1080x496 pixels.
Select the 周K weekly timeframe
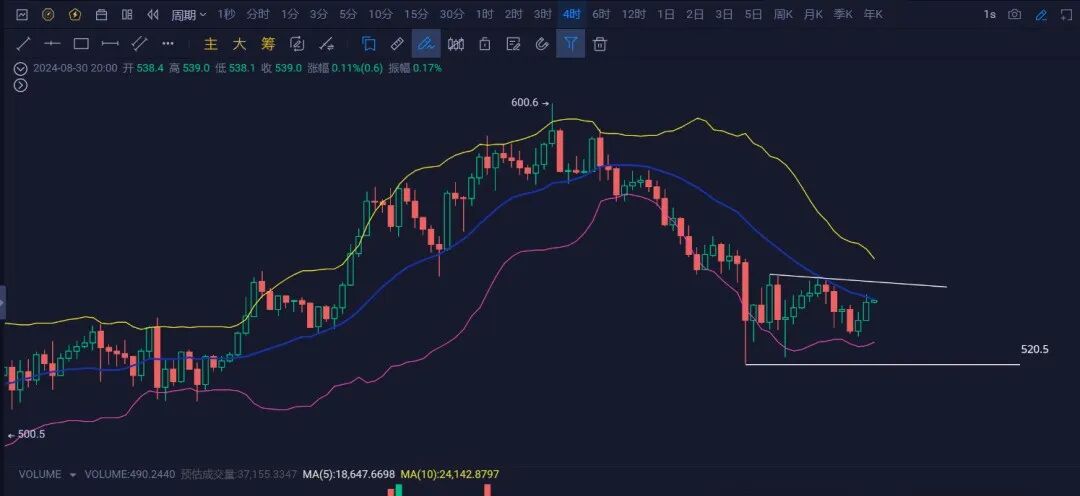[x=783, y=14]
